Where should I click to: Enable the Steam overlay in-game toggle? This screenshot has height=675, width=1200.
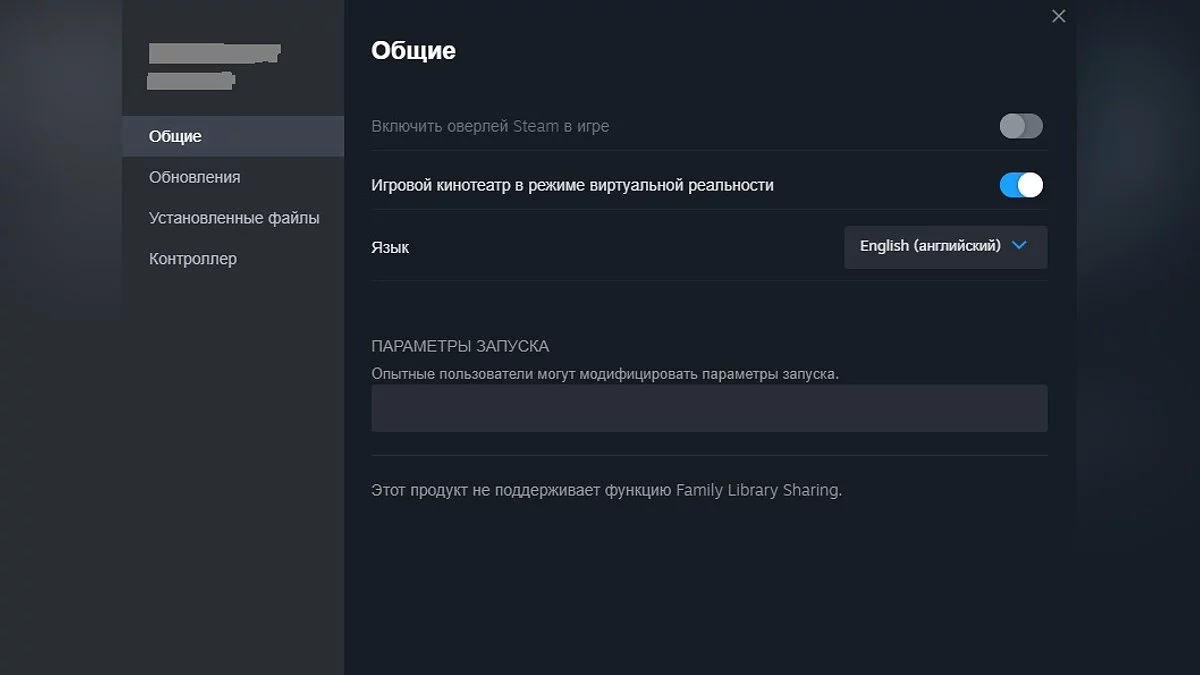coord(1021,126)
